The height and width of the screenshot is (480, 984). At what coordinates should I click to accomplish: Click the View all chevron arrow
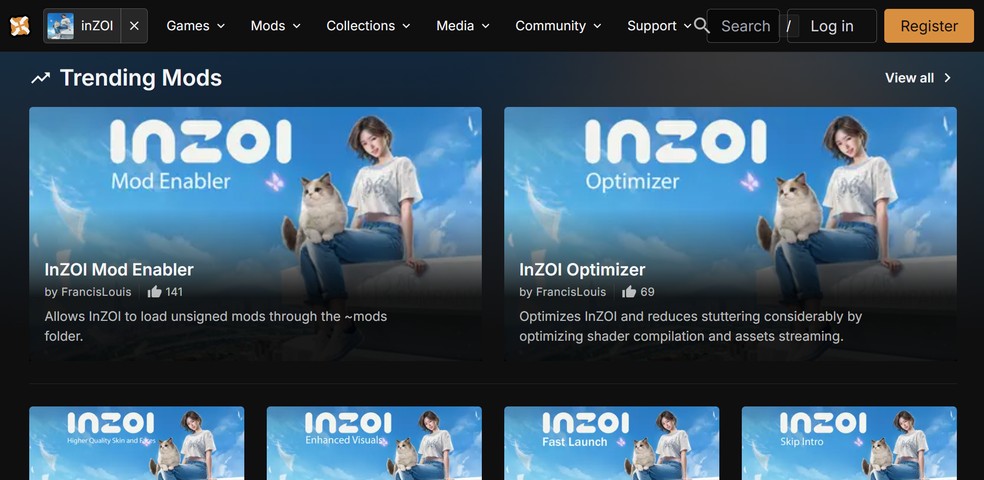(x=948, y=78)
